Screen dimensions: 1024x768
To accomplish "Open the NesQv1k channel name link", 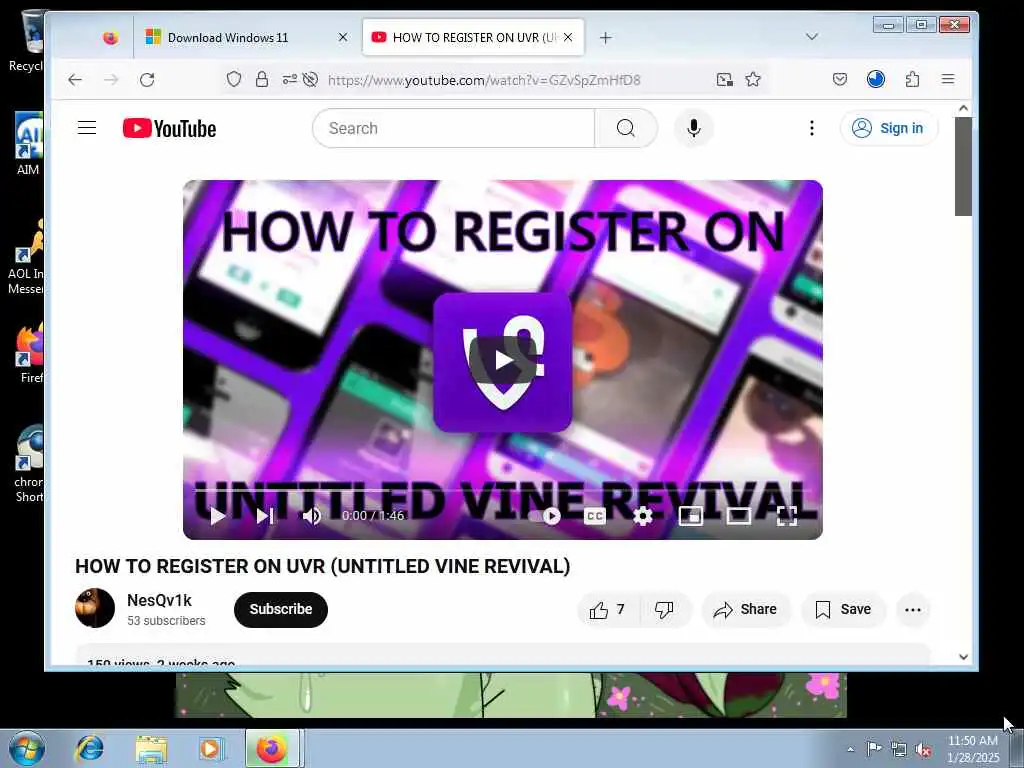I will 159,600.
